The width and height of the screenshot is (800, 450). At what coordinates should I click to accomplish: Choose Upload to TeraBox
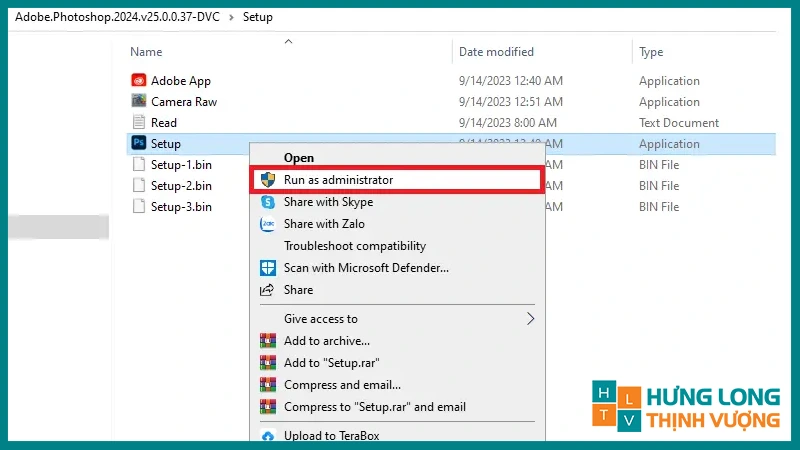(x=332, y=435)
